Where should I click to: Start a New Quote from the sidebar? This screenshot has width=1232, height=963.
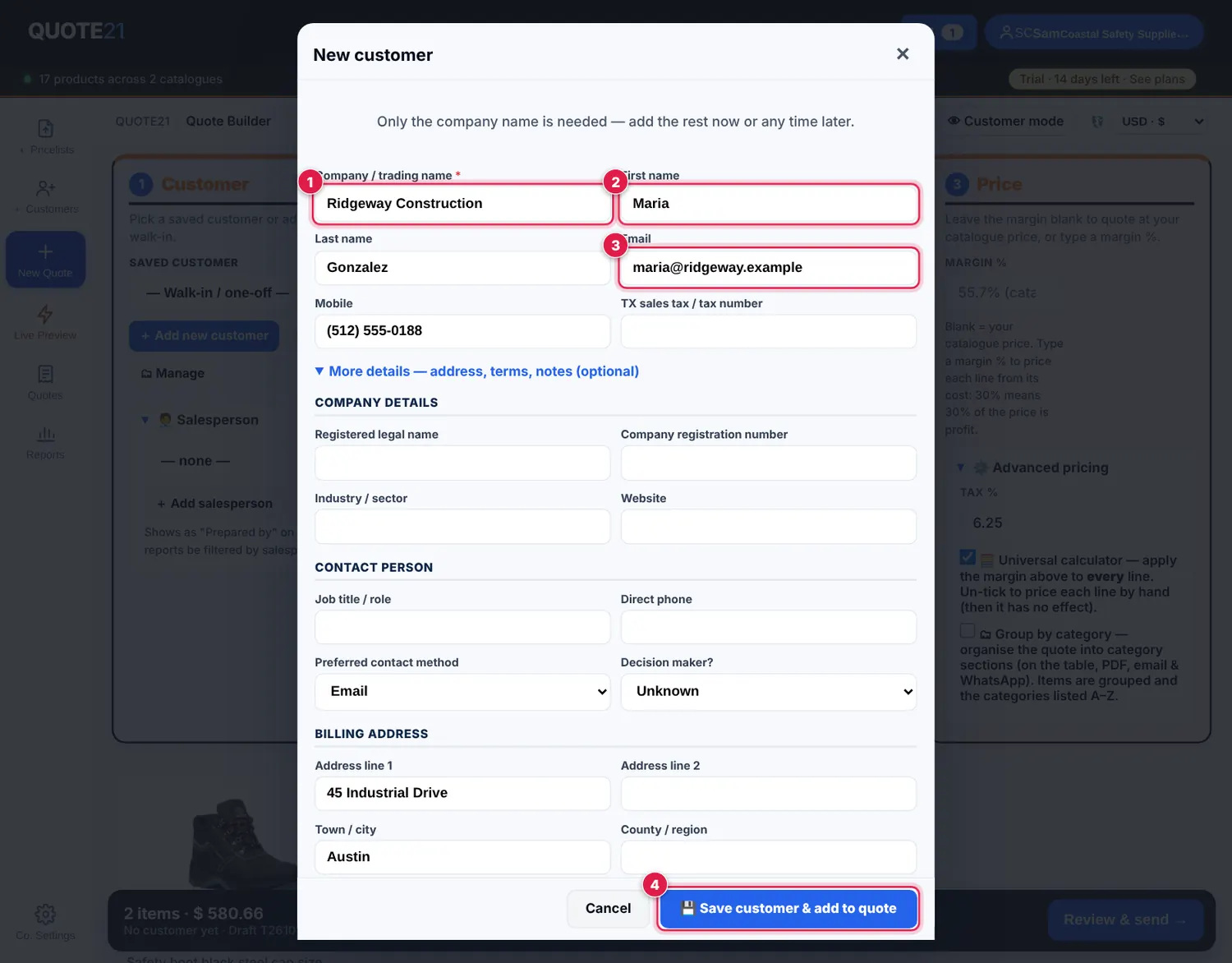46,260
